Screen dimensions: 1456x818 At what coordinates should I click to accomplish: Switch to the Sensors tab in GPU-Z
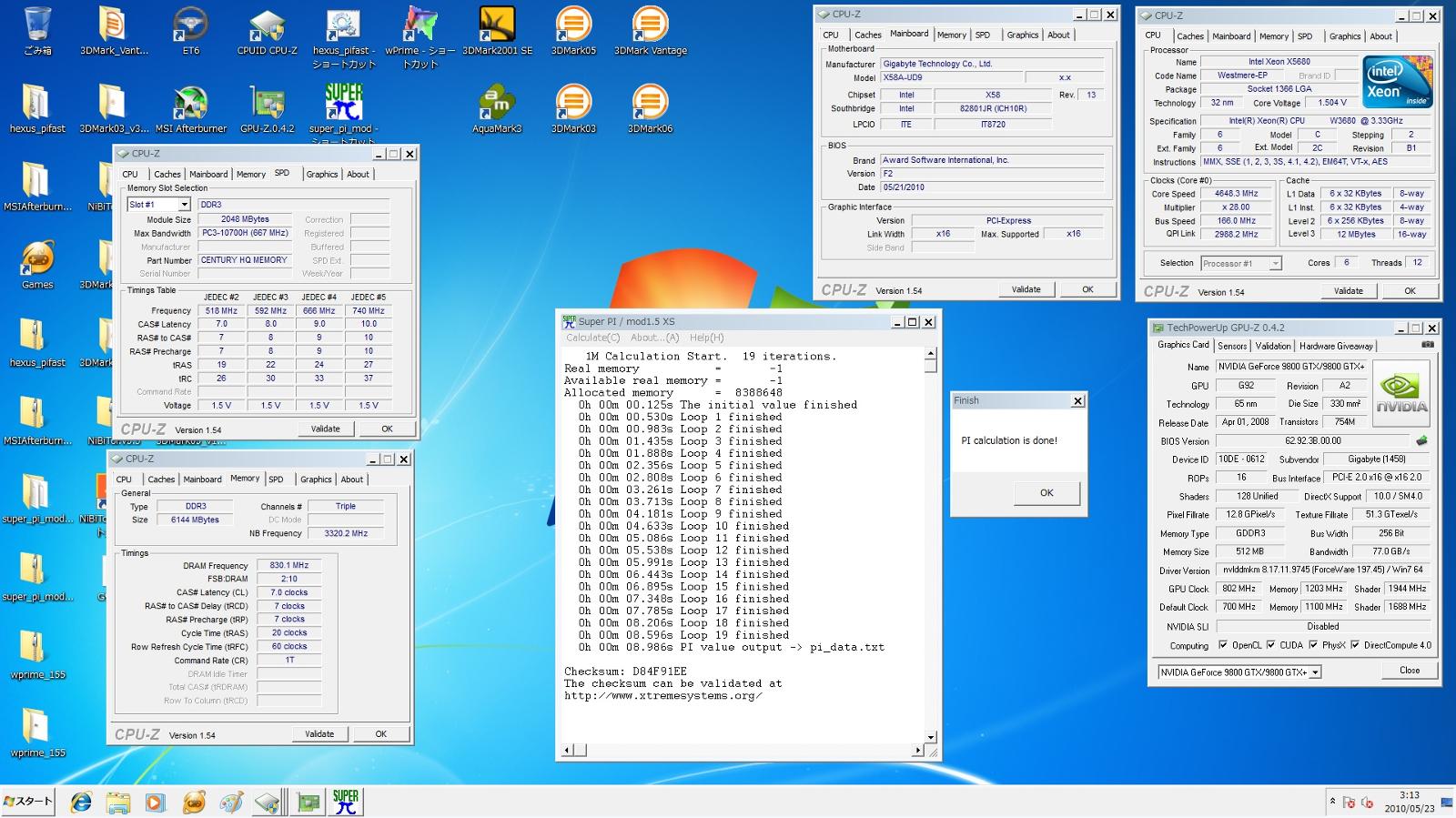1232,346
